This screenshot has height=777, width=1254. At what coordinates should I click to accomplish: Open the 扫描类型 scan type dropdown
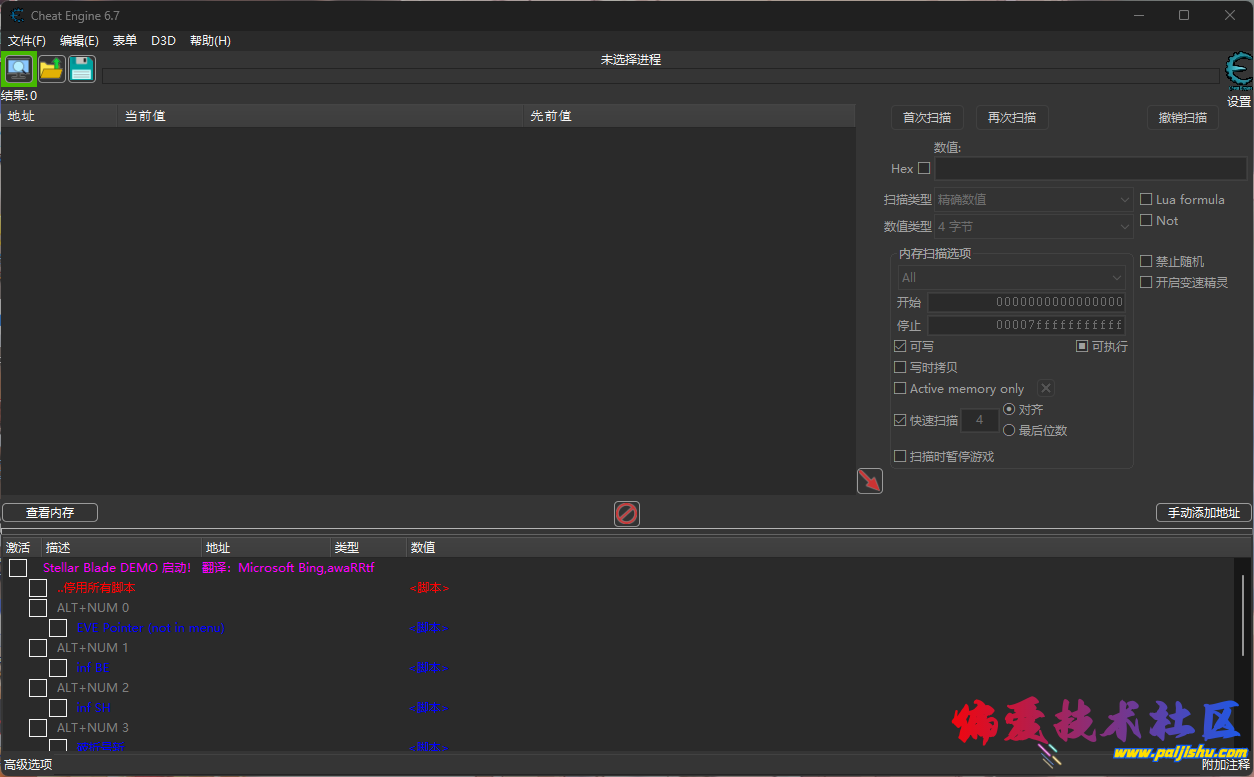pos(1032,199)
